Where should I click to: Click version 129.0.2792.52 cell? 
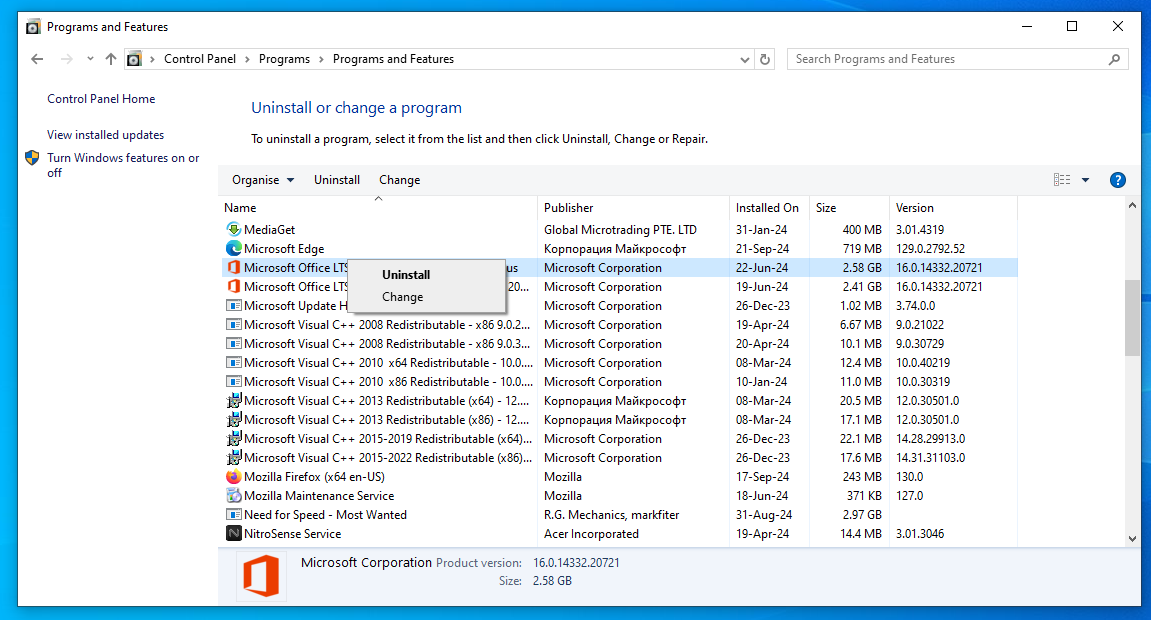click(930, 249)
